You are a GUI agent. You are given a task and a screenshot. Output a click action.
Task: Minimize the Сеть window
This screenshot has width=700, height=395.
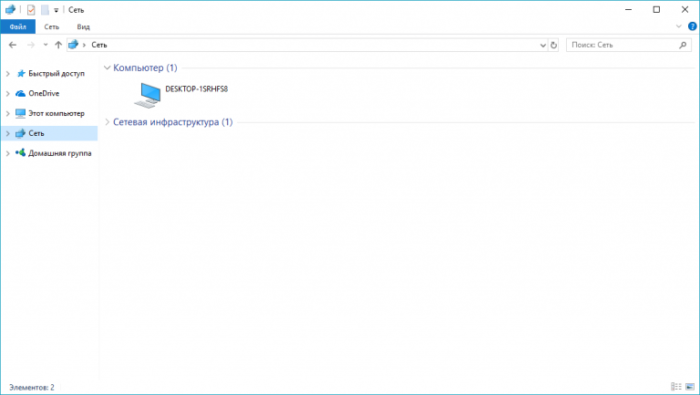tap(628, 9)
